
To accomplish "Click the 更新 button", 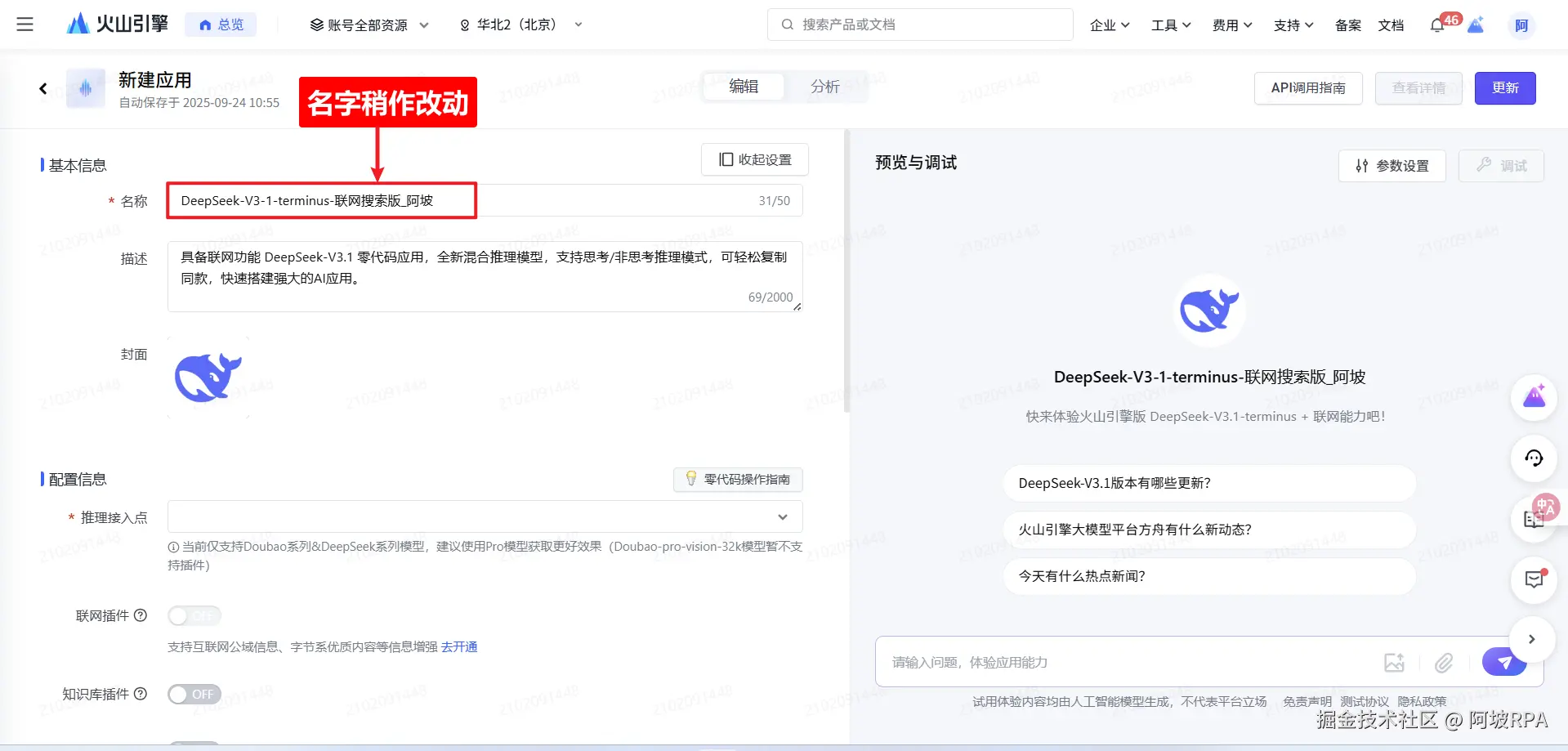I will (x=1505, y=88).
